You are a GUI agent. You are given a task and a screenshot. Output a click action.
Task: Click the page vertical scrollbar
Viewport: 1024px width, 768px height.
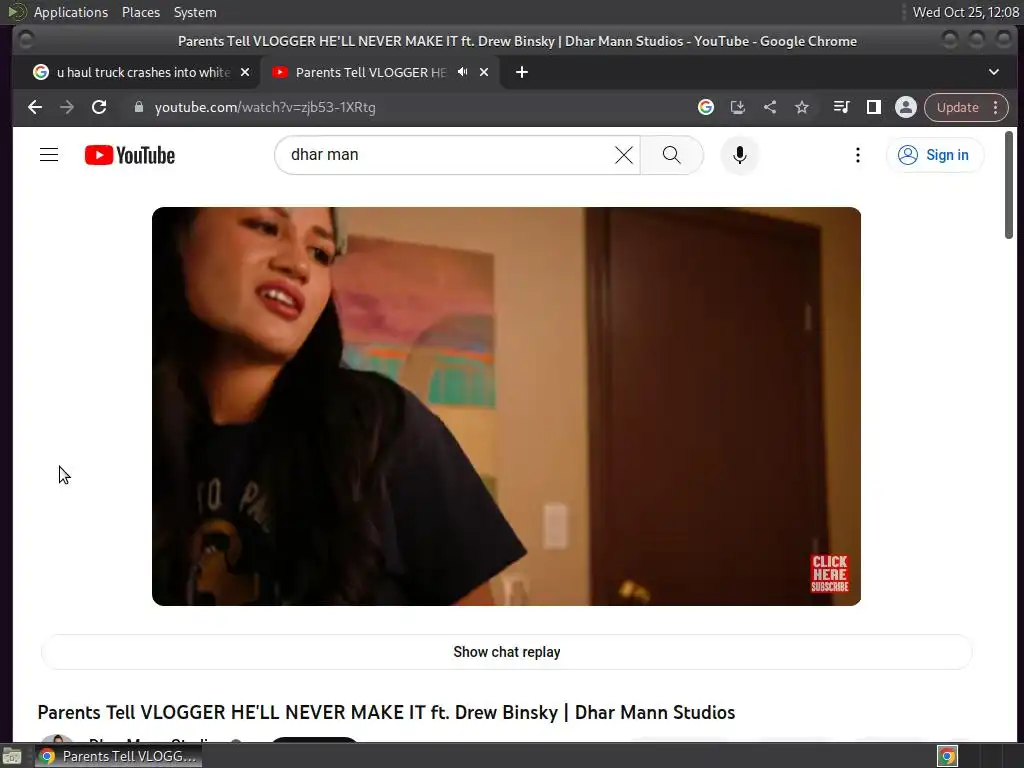1008,185
